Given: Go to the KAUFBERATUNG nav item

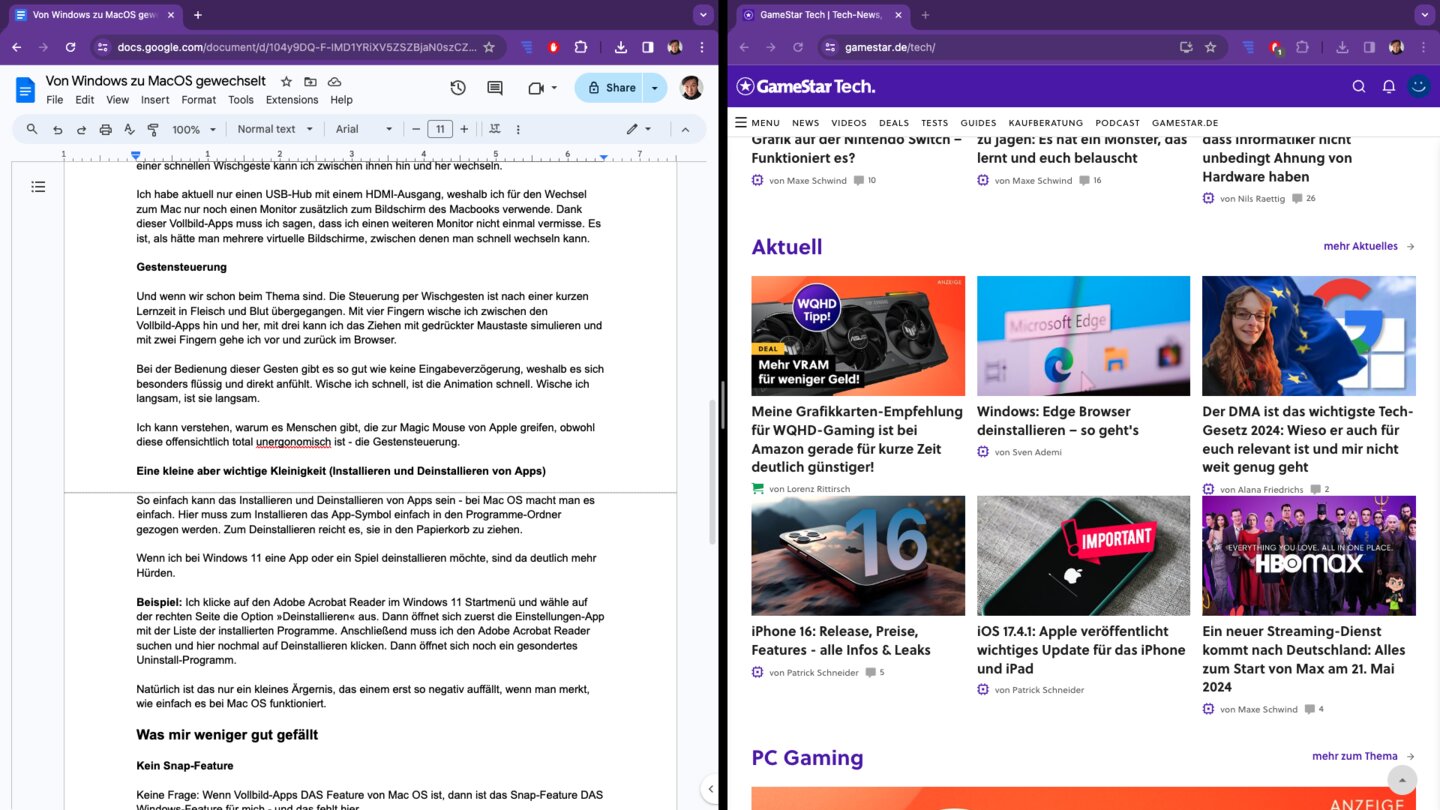Looking at the screenshot, I should click(x=1045, y=123).
